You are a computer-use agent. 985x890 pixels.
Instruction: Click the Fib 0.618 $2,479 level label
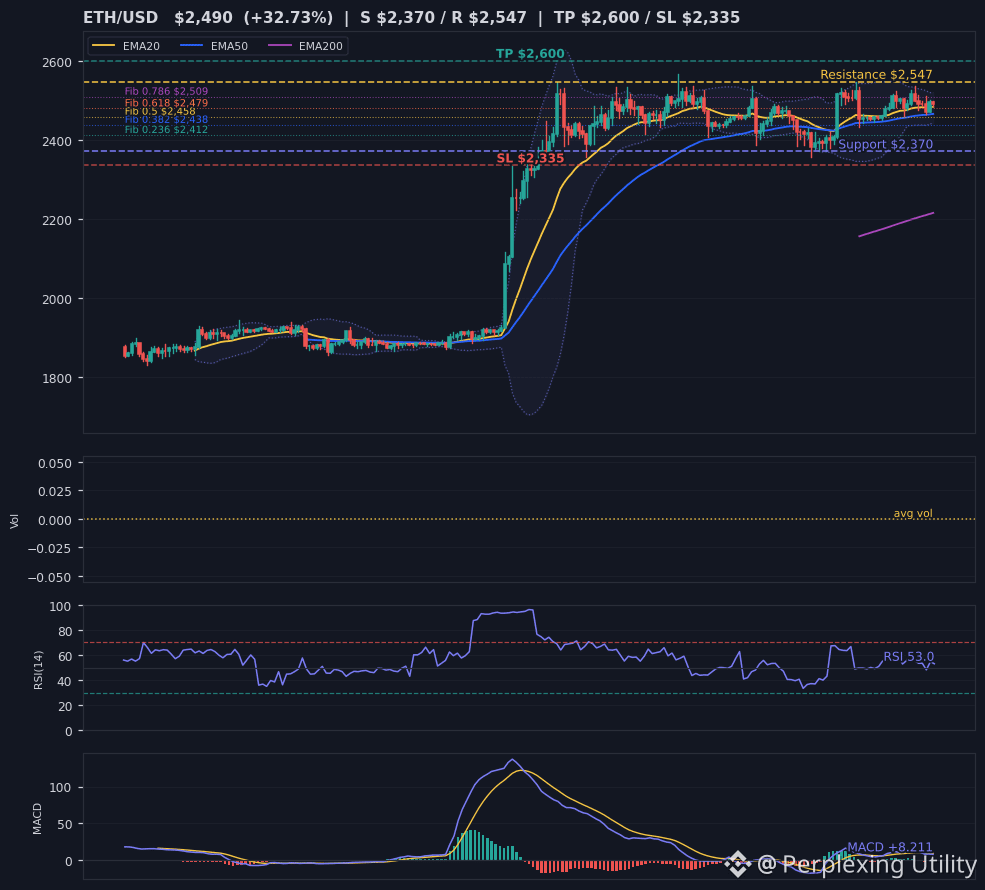pos(166,103)
